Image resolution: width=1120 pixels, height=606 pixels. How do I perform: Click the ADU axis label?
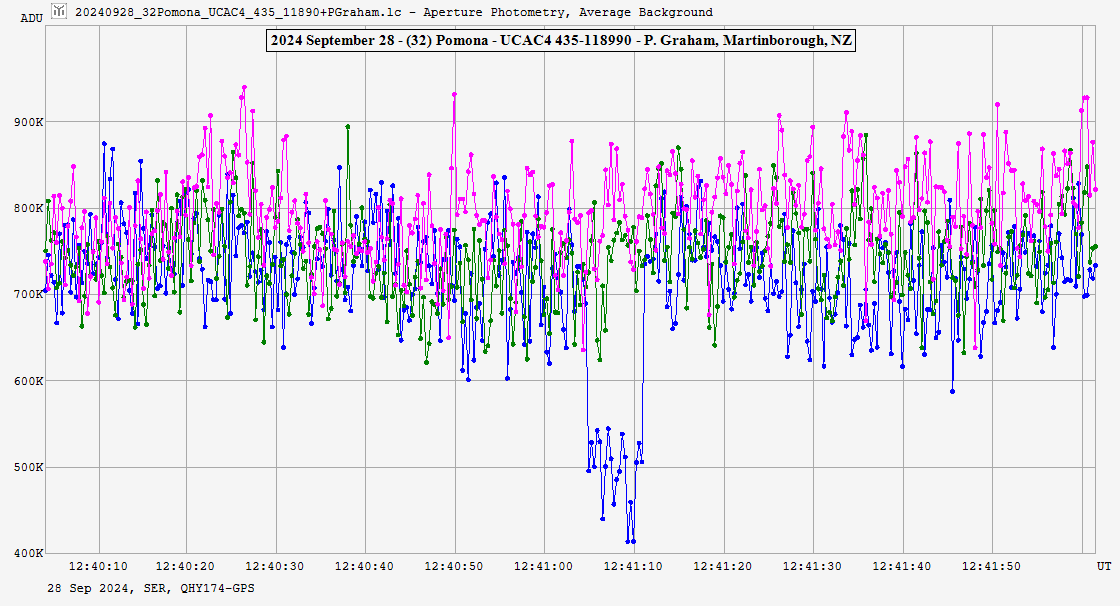(x=31, y=18)
